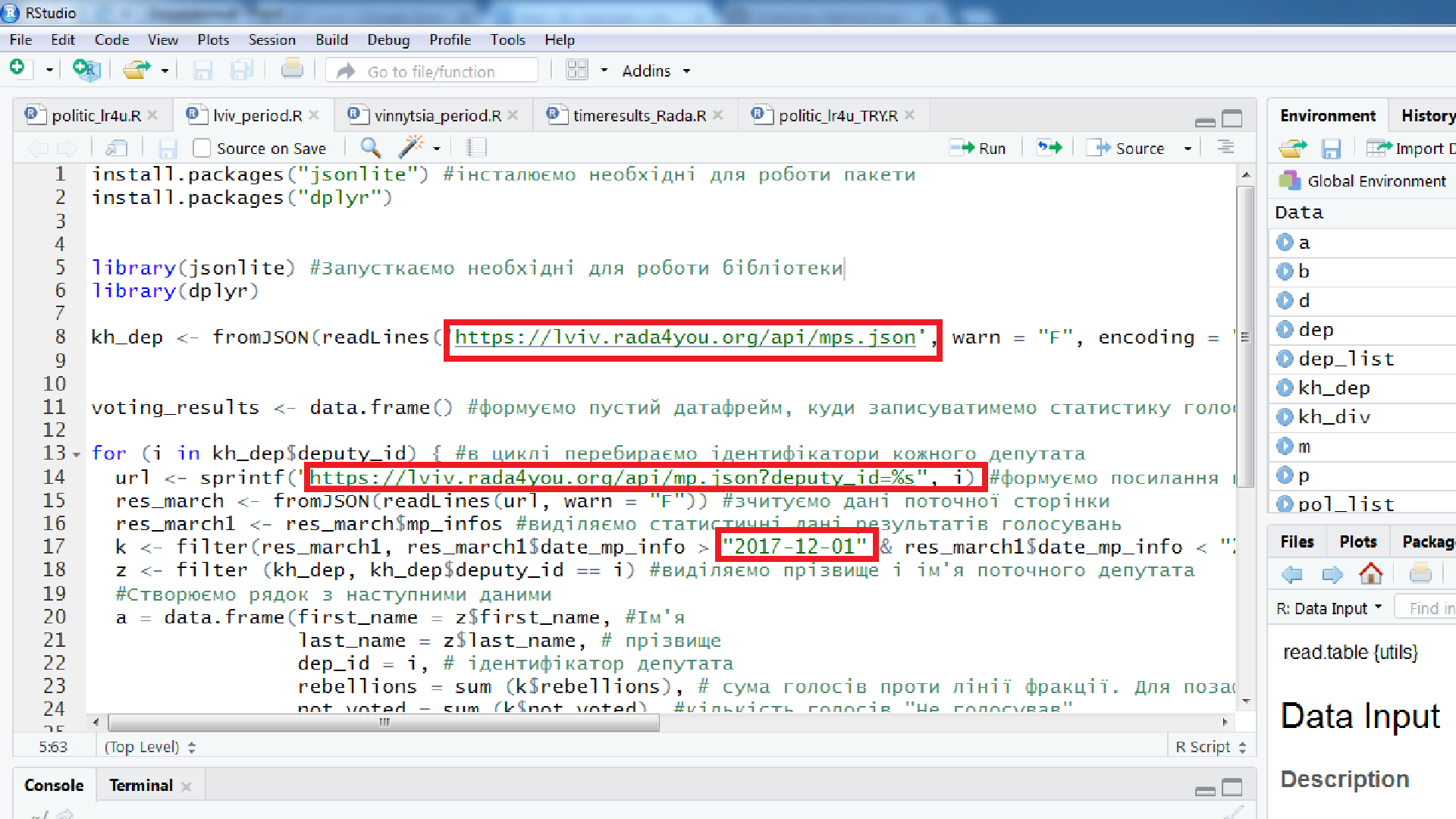Screen dimensions: 1456x819
Task: Click the Create a project icon
Action: (86, 70)
